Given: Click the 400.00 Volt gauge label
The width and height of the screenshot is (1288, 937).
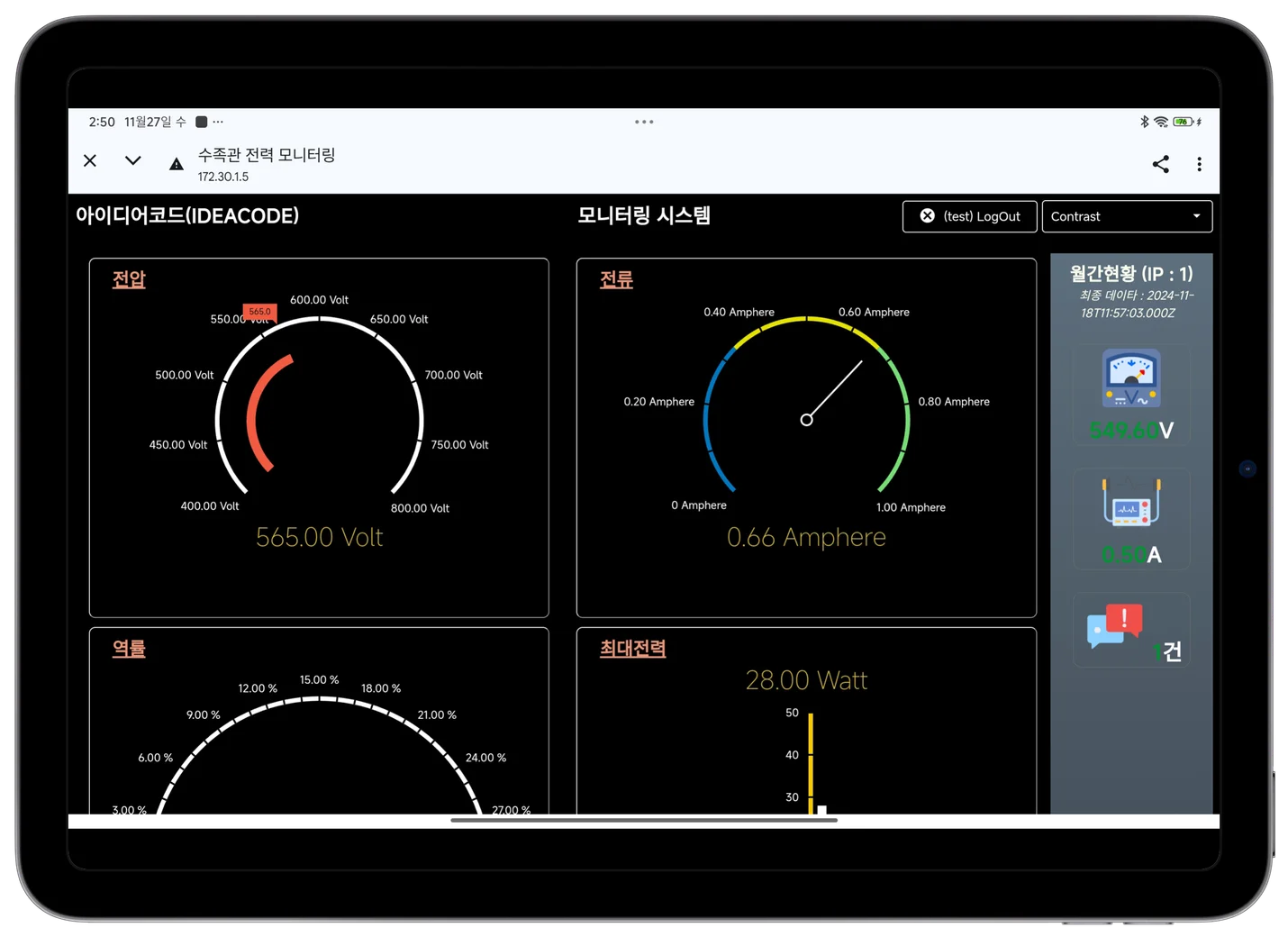Looking at the screenshot, I should pyautogui.click(x=210, y=506).
